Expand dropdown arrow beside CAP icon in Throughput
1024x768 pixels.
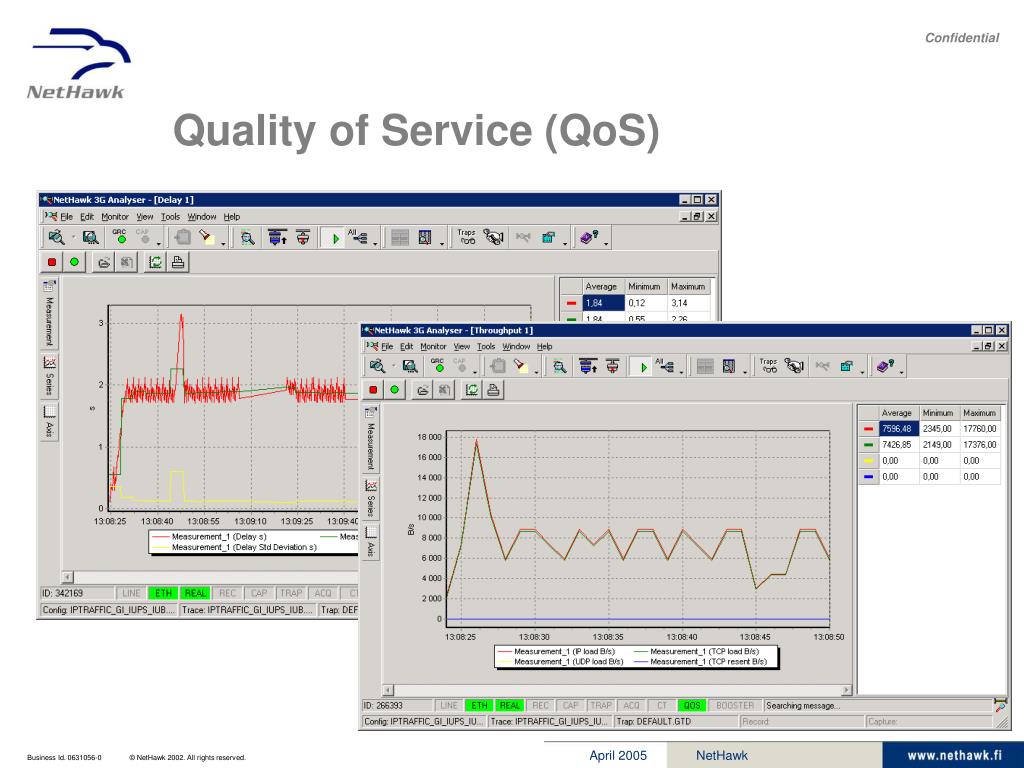pos(475,371)
